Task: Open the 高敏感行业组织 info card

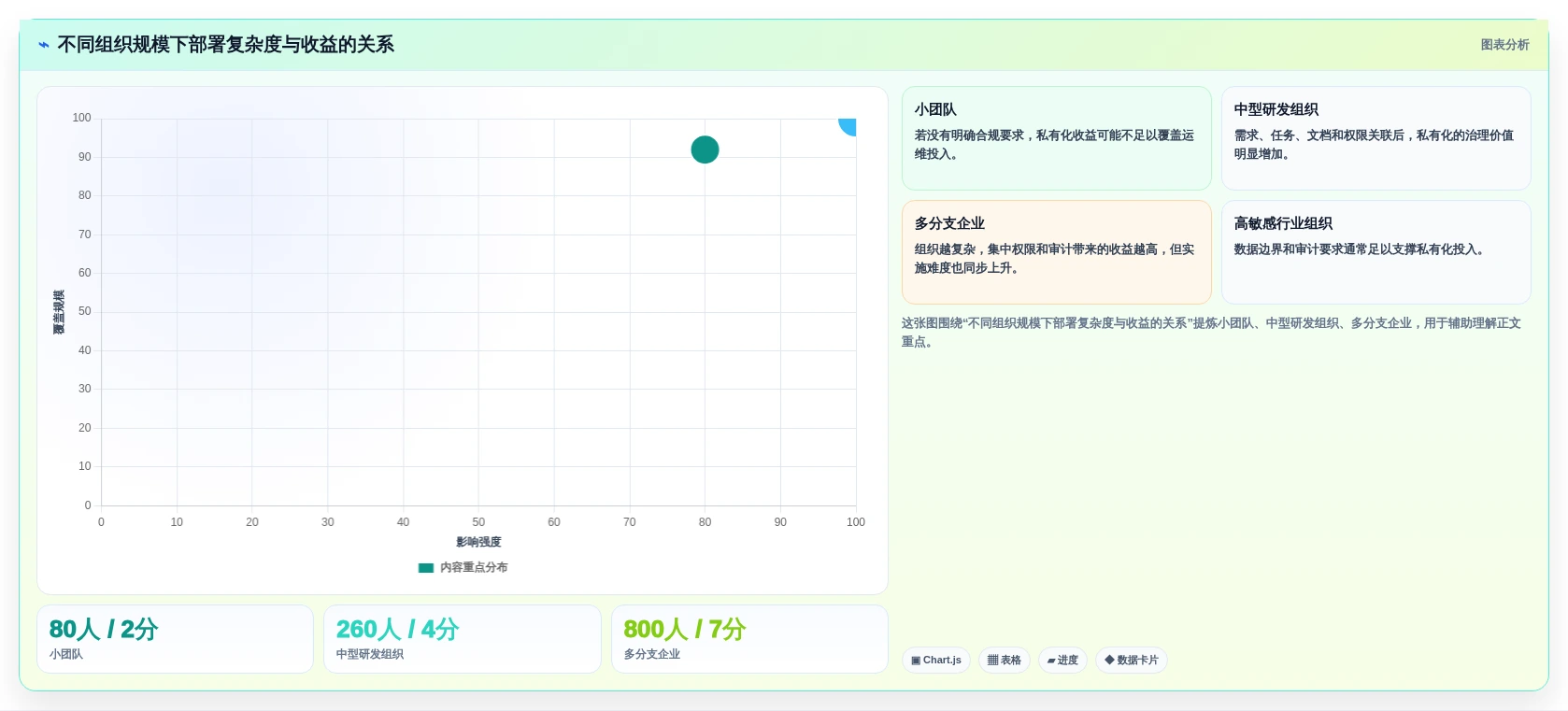Action: pos(1376,252)
